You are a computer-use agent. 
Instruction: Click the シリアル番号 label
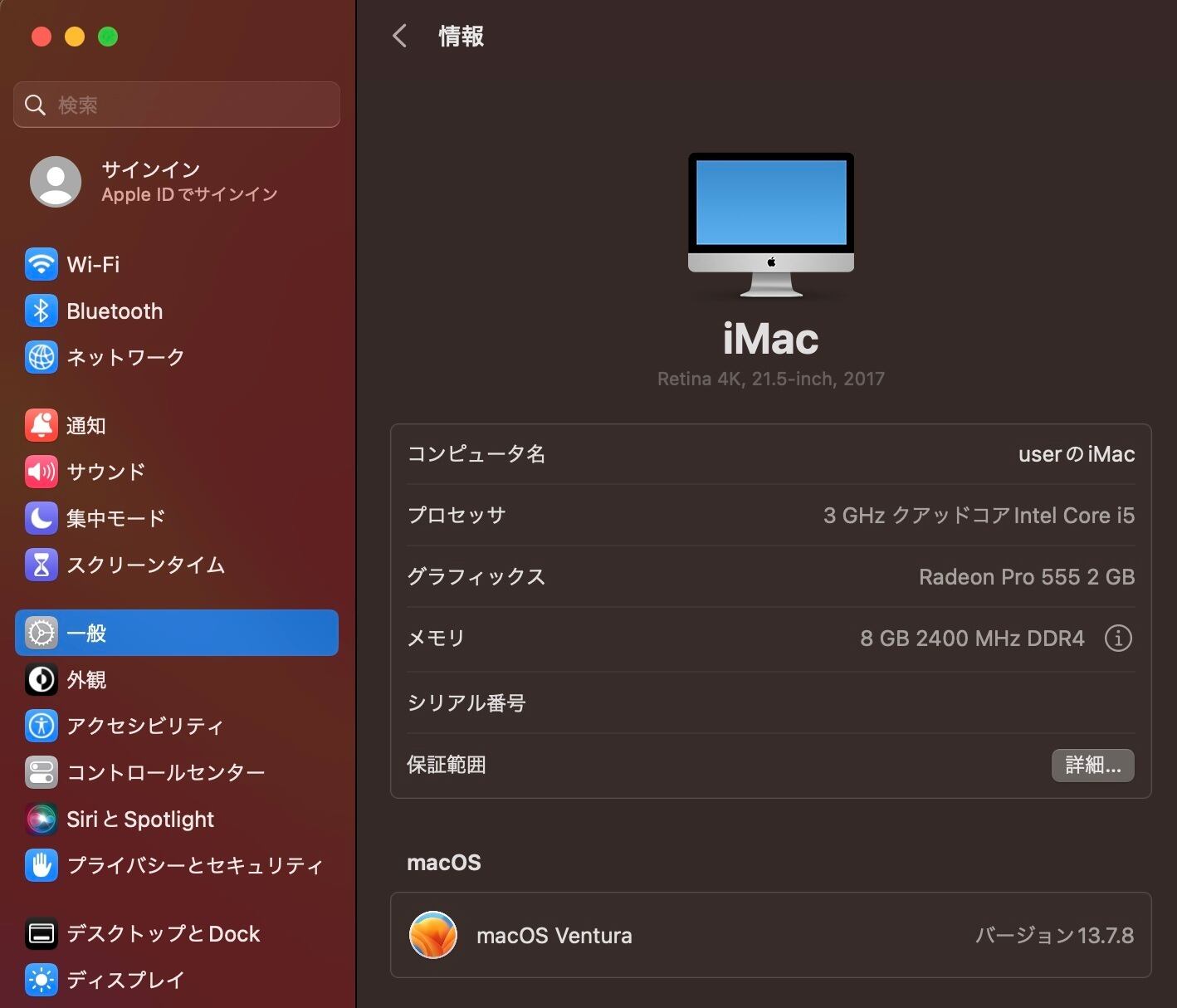pos(466,702)
